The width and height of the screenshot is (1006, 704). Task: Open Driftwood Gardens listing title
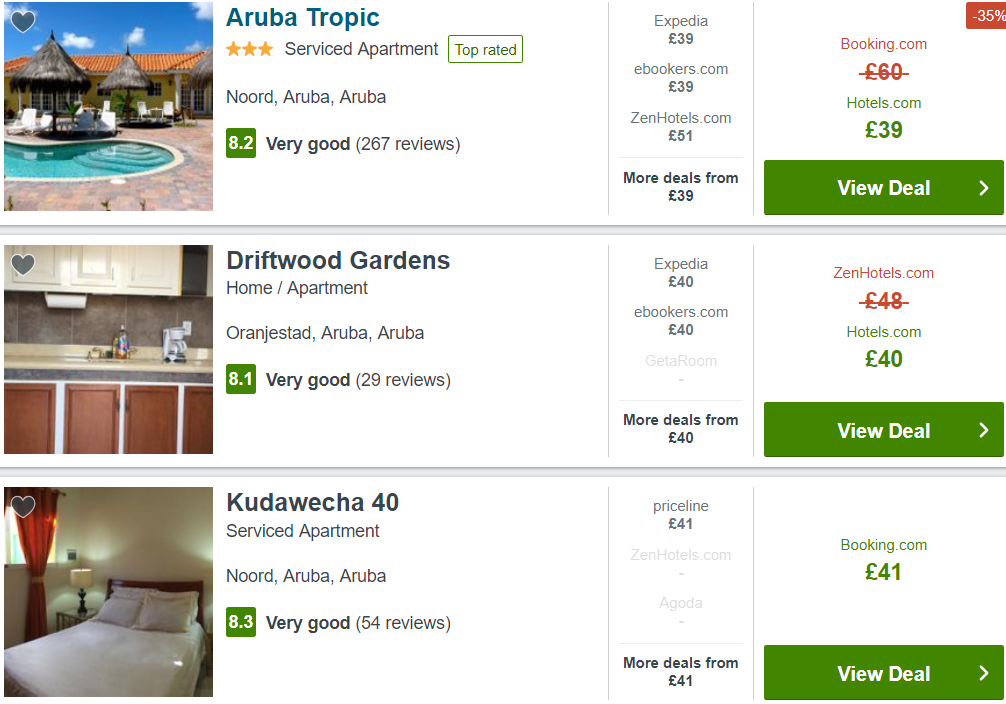[x=338, y=260]
